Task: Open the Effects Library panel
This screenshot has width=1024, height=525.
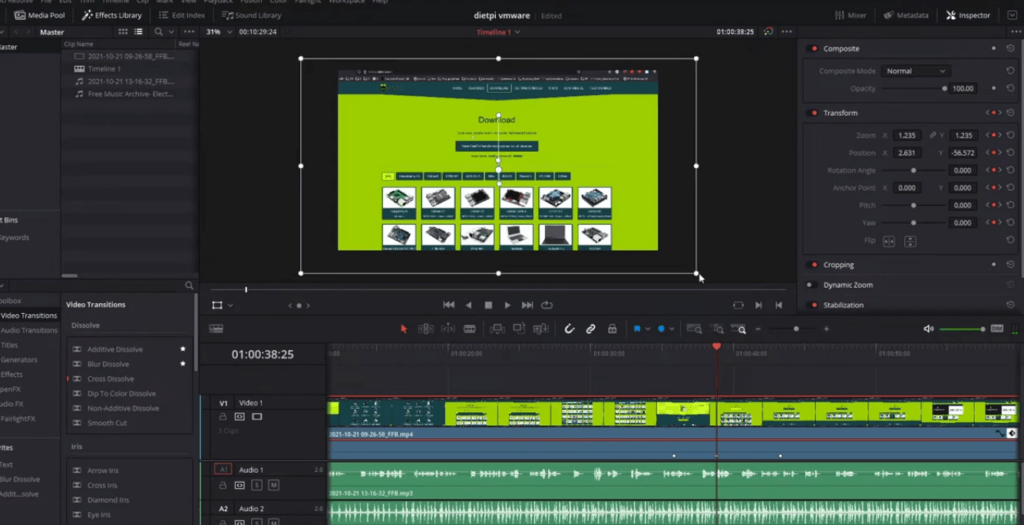Action: coord(111,15)
